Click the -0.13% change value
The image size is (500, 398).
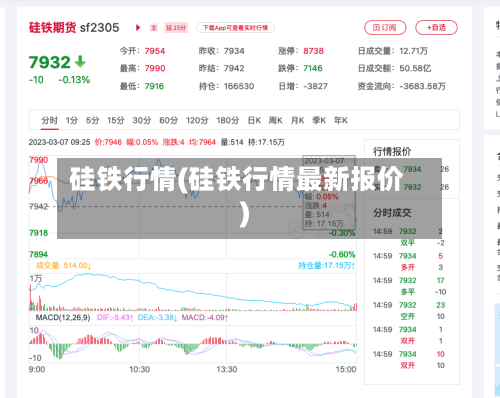tap(74, 80)
